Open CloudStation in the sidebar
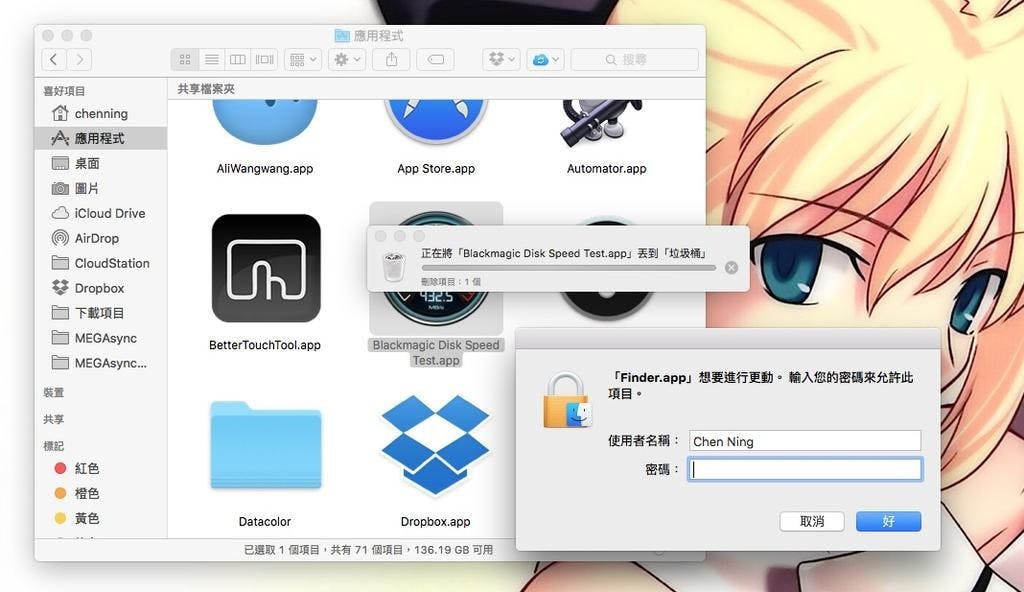 (101, 263)
